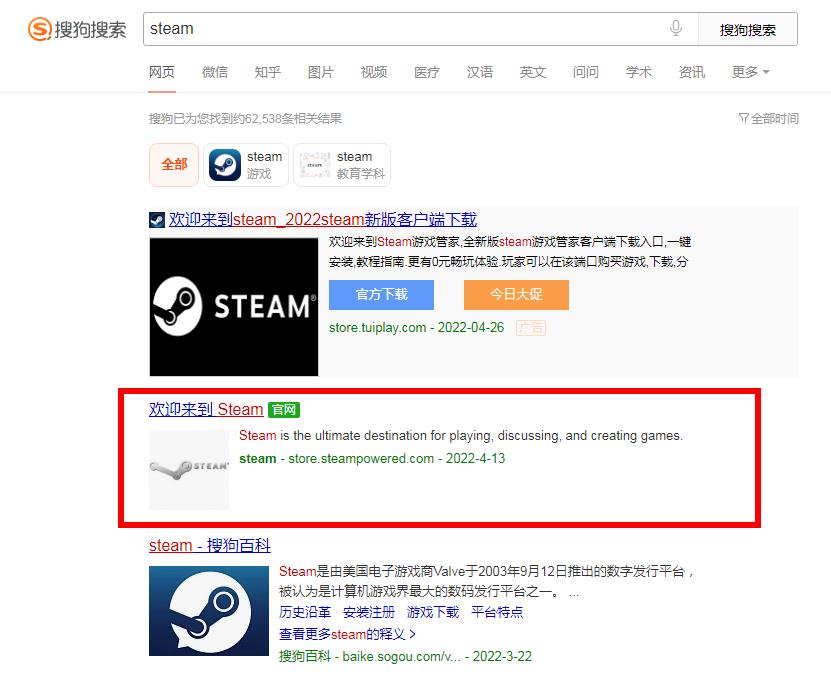Click the blue 官方下载 button
Viewport: 831px width, 674px height.
382,295
